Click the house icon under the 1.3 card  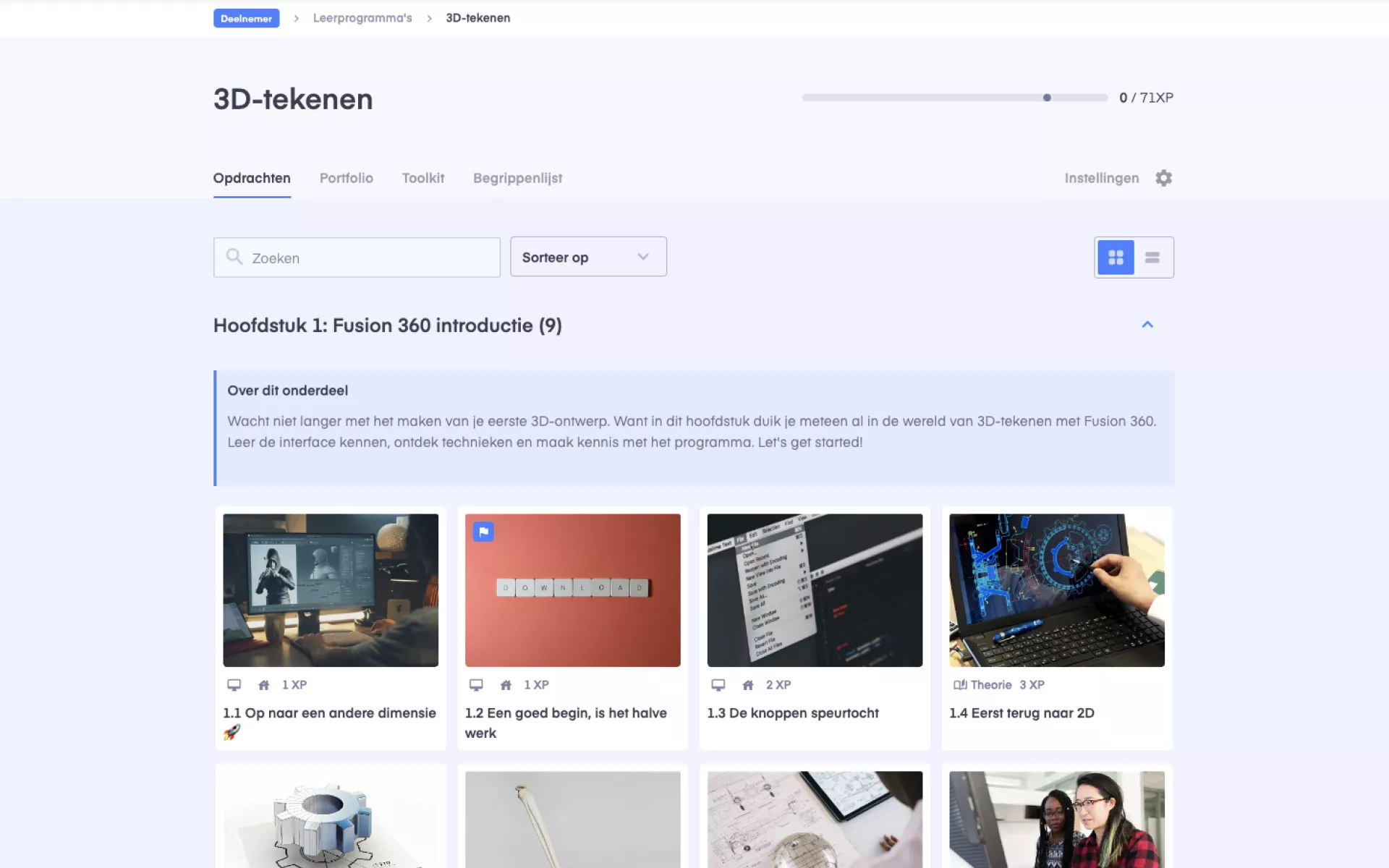coord(748,685)
